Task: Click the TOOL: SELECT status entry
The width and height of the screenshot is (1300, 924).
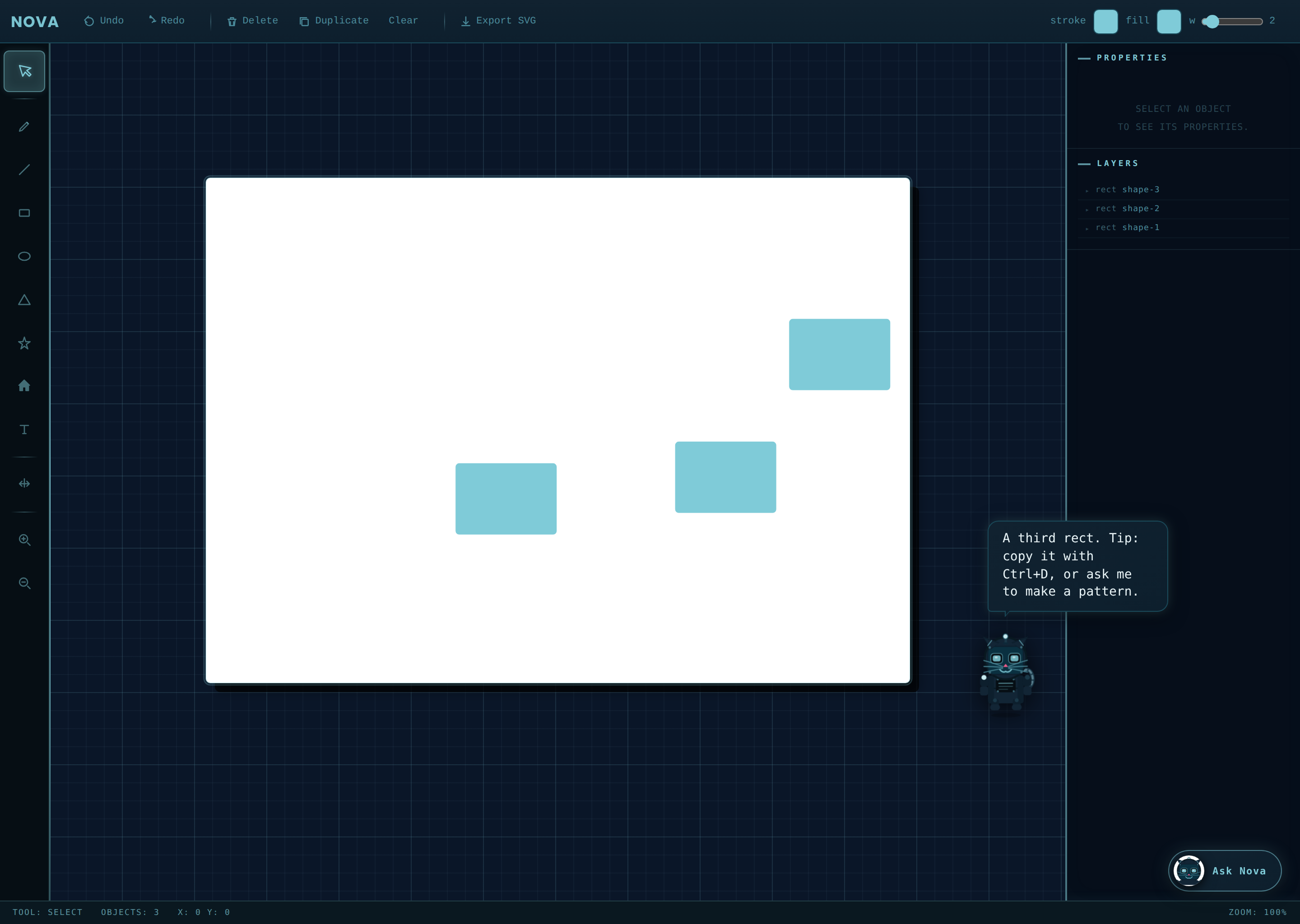Action: pyautogui.click(x=47, y=912)
